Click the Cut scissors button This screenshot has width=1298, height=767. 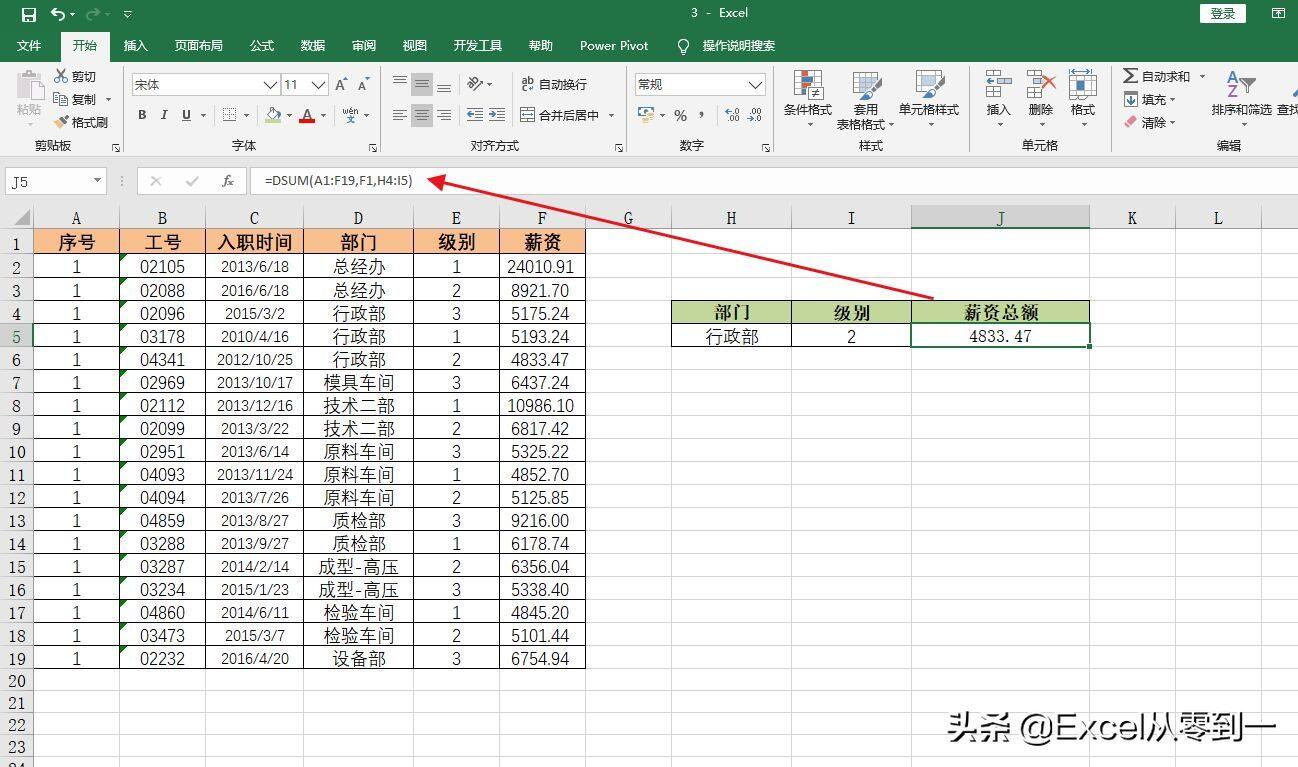pyautogui.click(x=76, y=76)
